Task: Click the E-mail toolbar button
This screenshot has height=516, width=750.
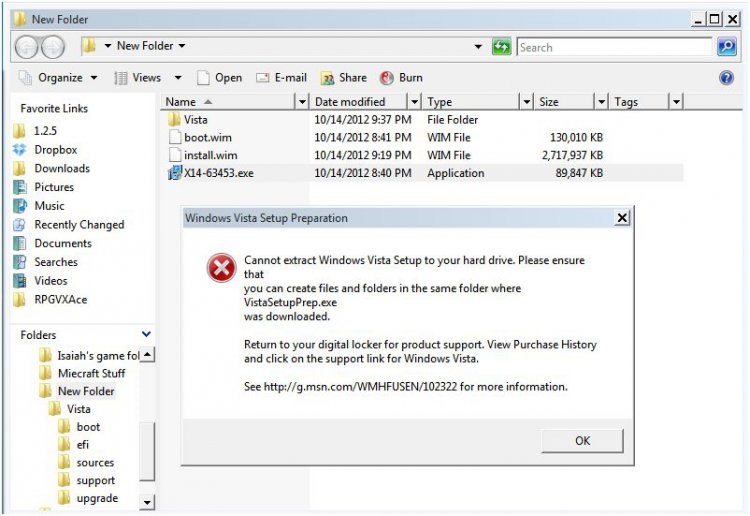Action: (282, 77)
